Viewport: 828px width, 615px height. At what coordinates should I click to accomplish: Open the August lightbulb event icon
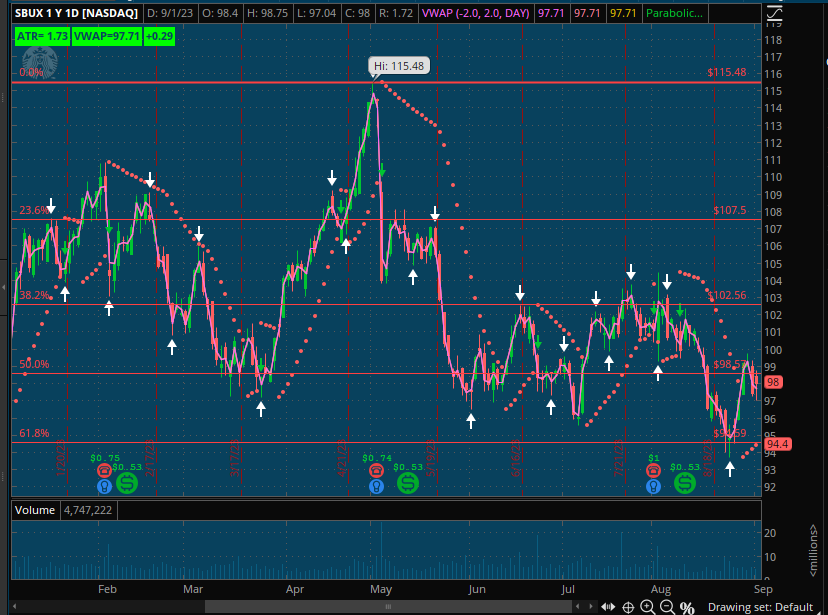tap(653, 486)
